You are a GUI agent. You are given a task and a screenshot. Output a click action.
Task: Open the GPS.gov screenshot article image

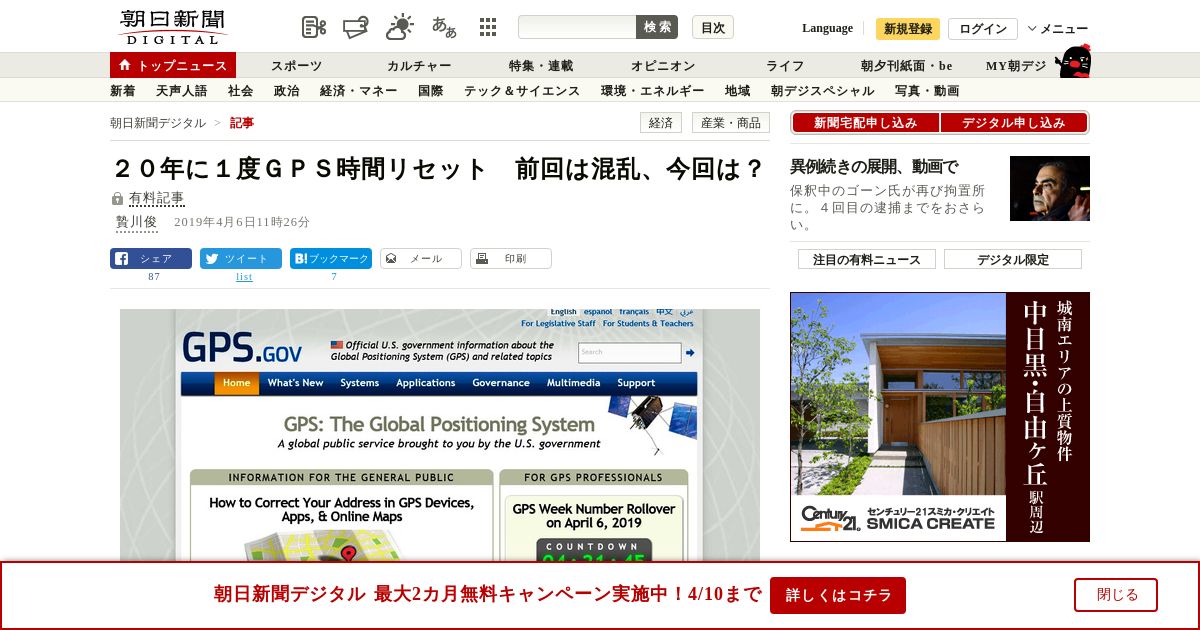pyautogui.click(x=440, y=435)
